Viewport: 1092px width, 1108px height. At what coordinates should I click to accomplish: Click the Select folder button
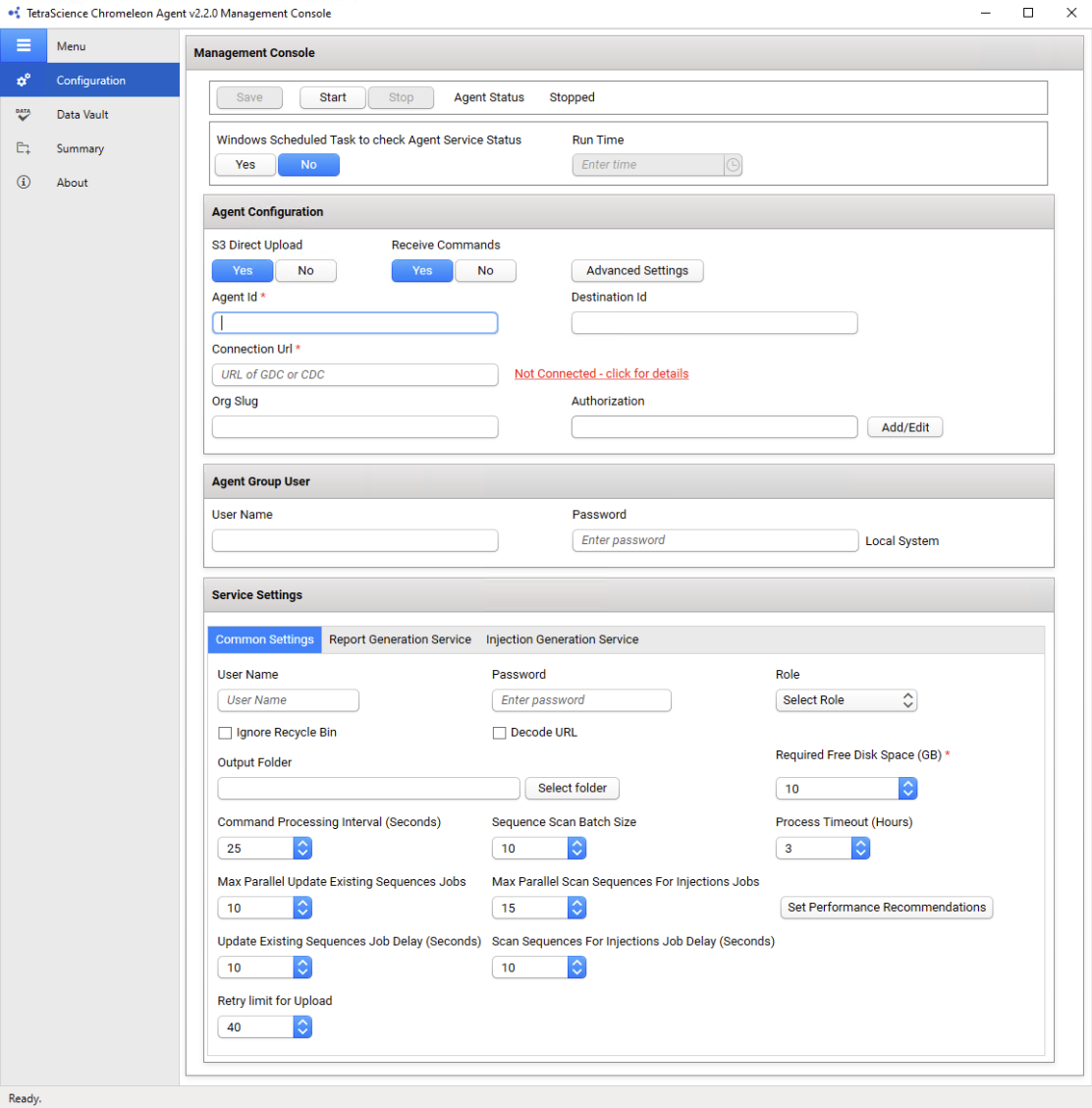(x=573, y=788)
